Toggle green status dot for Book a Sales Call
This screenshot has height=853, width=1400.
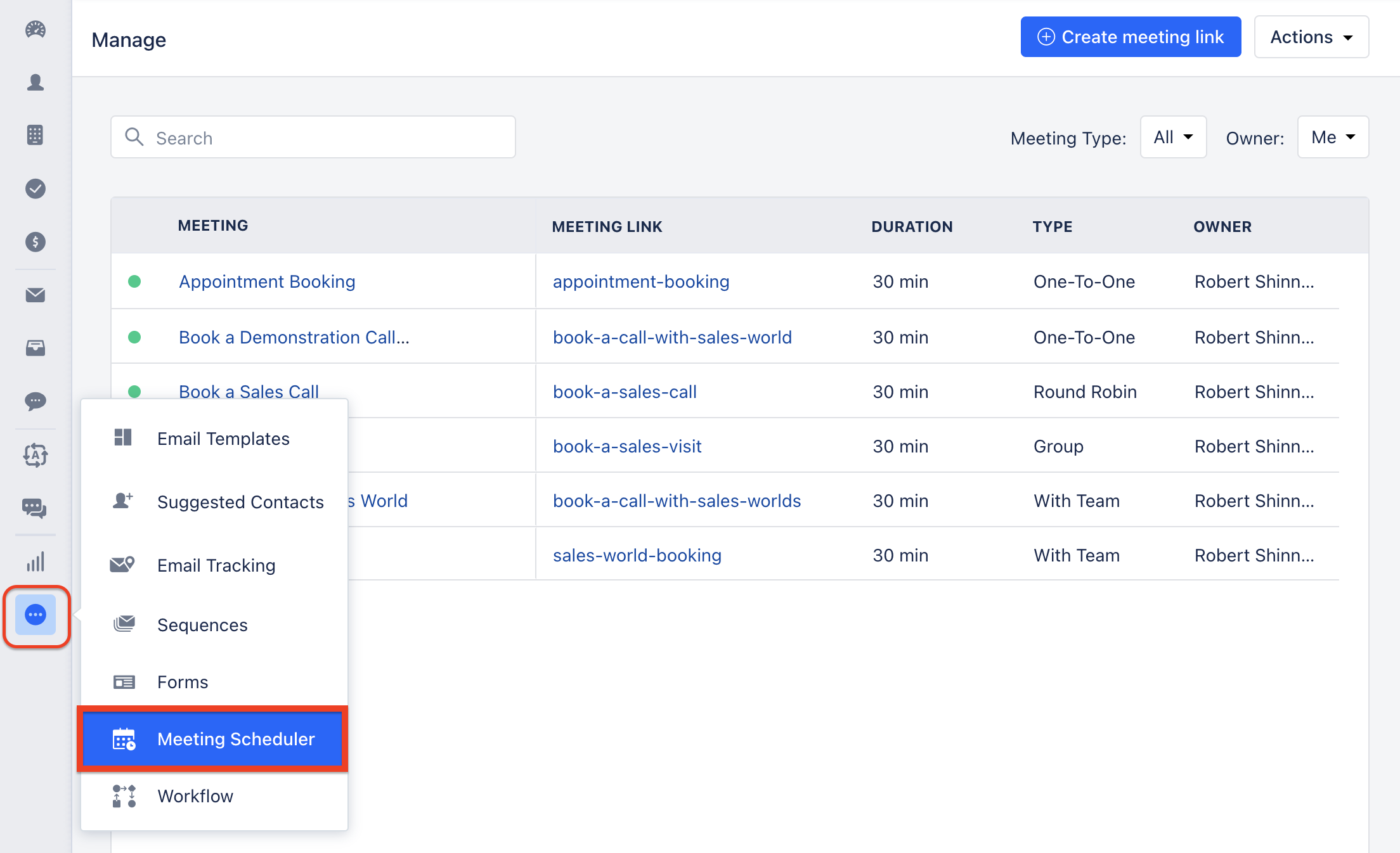tap(134, 392)
